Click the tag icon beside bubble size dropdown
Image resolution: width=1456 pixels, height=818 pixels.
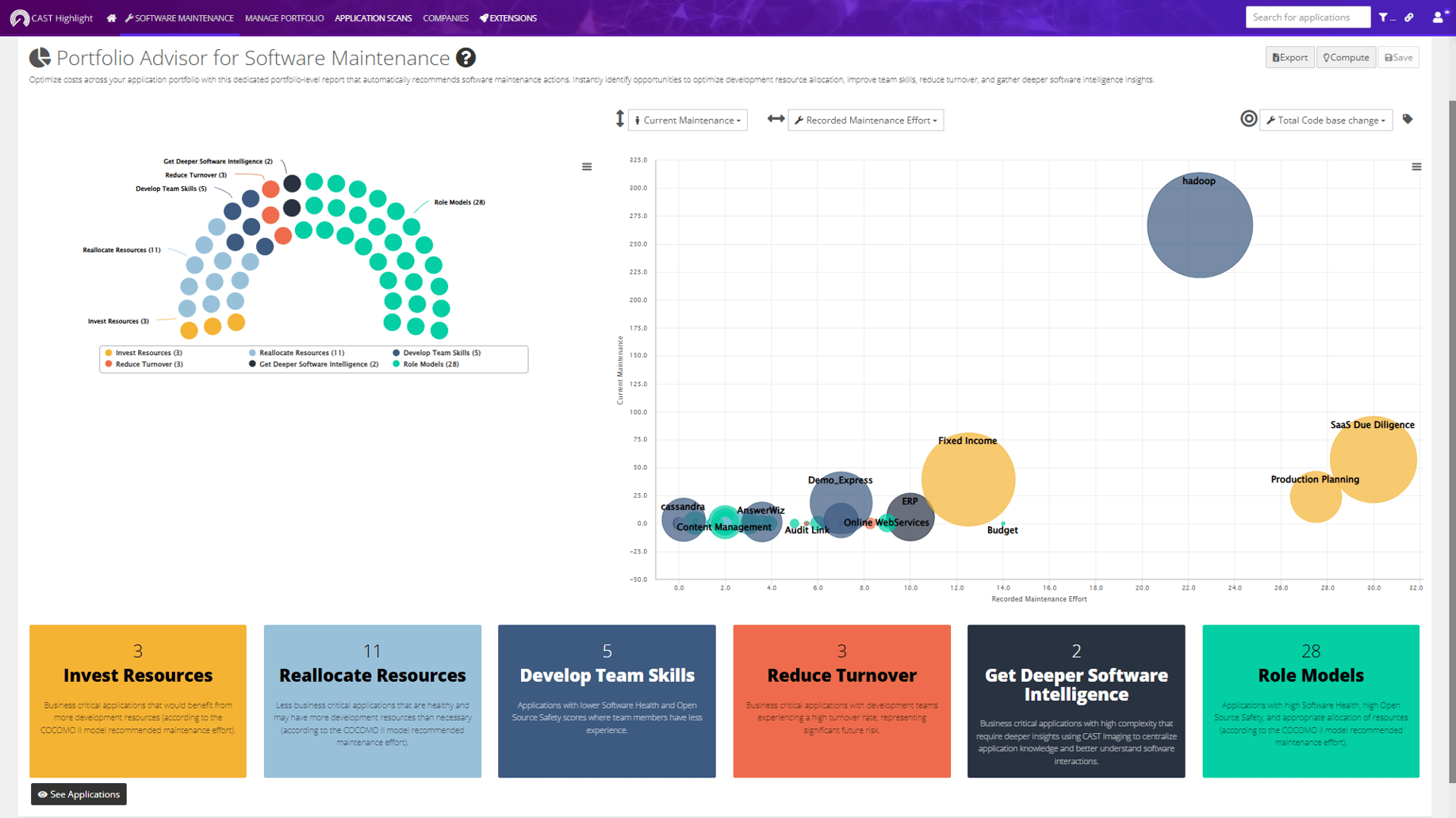coord(1408,120)
